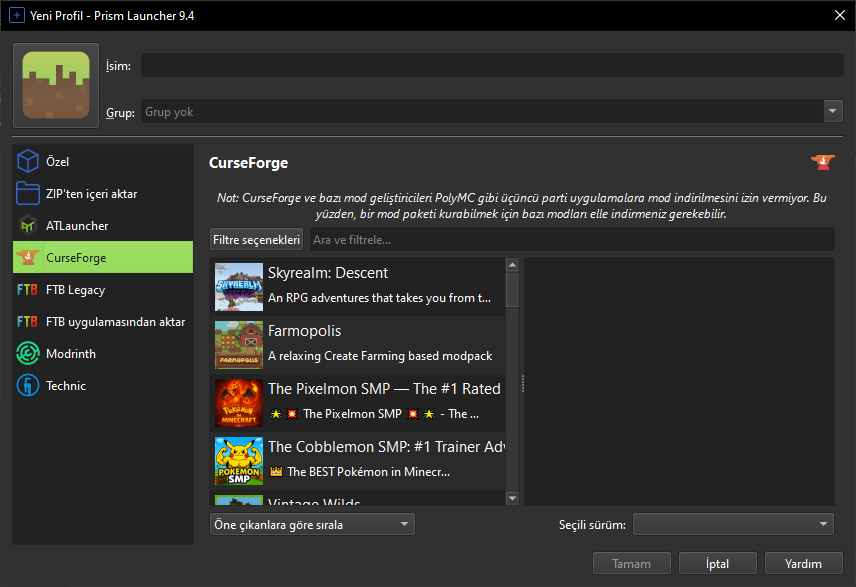Click the modpack list scrollbar thumb
This screenshot has height=587, width=856.
(512, 289)
